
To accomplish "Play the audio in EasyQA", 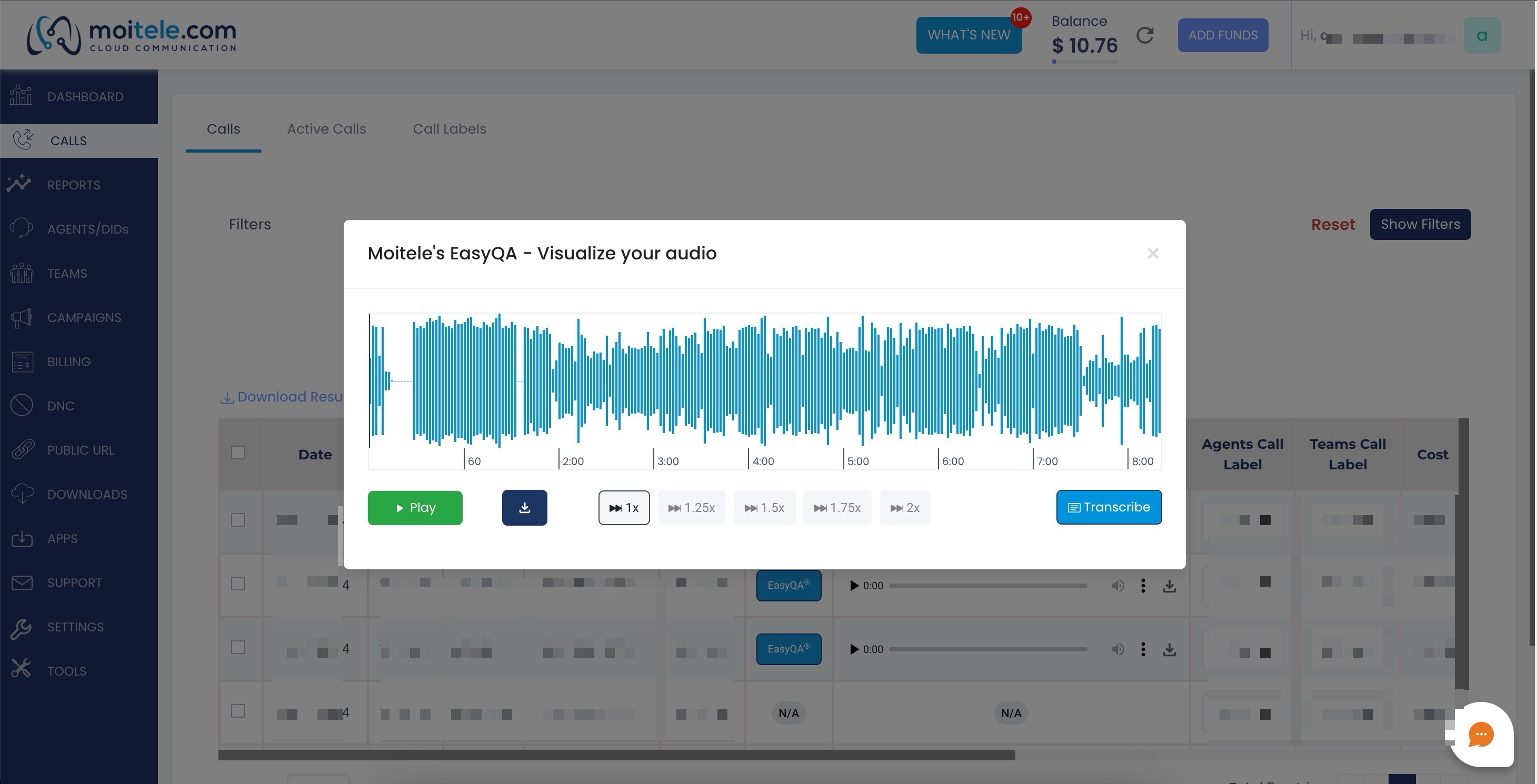I will click(x=415, y=508).
